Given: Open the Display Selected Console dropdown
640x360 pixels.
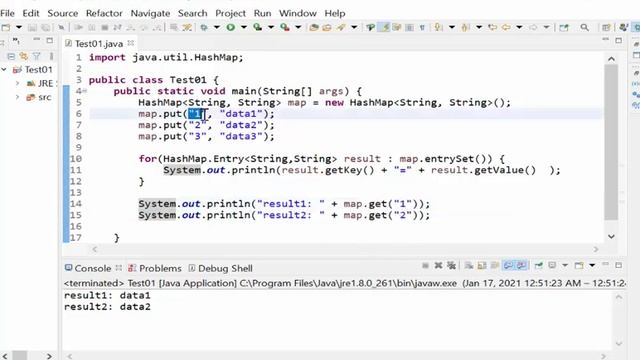Looking at the screenshot, I should click(565, 265).
